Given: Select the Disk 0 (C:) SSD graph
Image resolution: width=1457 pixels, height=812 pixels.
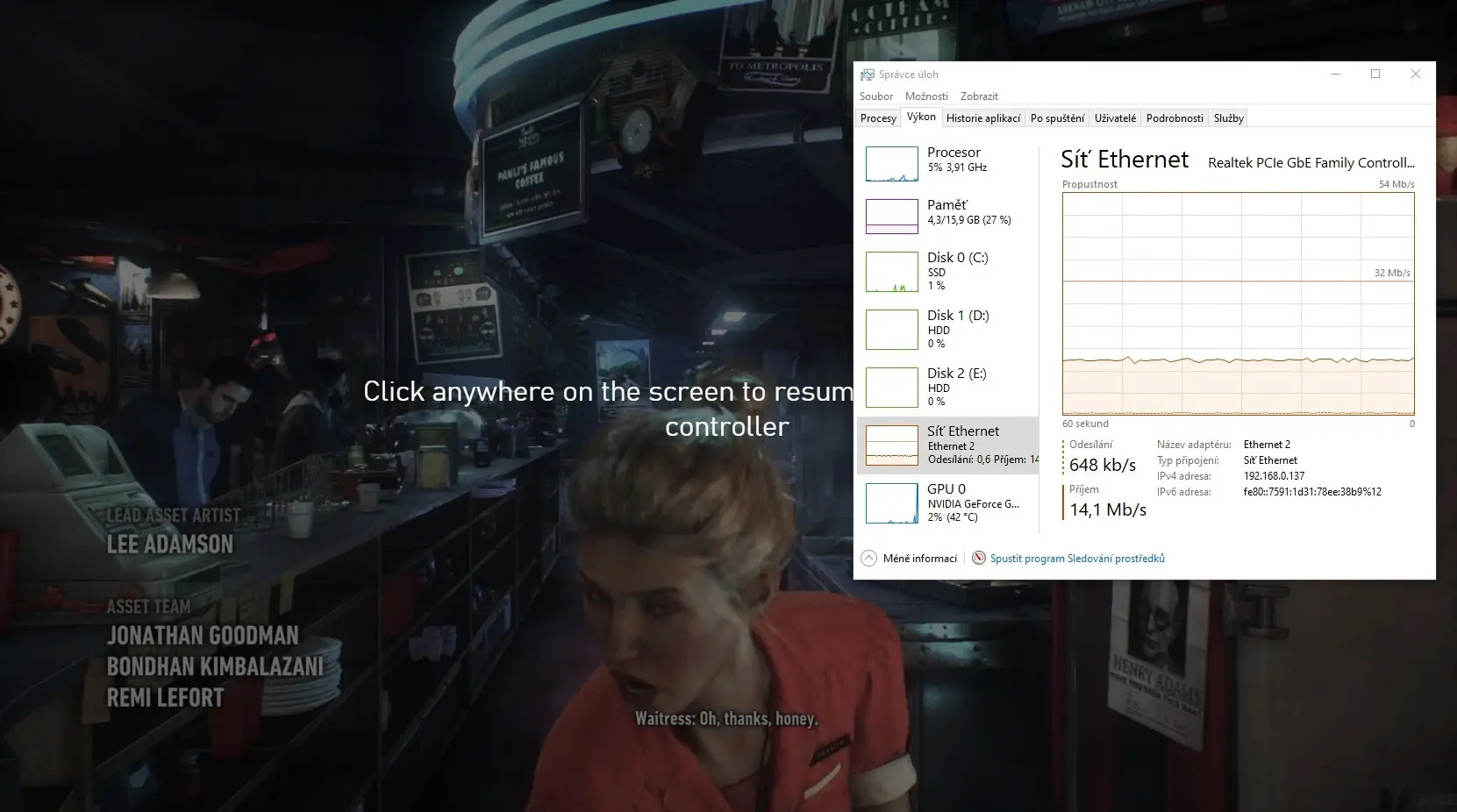Looking at the screenshot, I should 892,272.
